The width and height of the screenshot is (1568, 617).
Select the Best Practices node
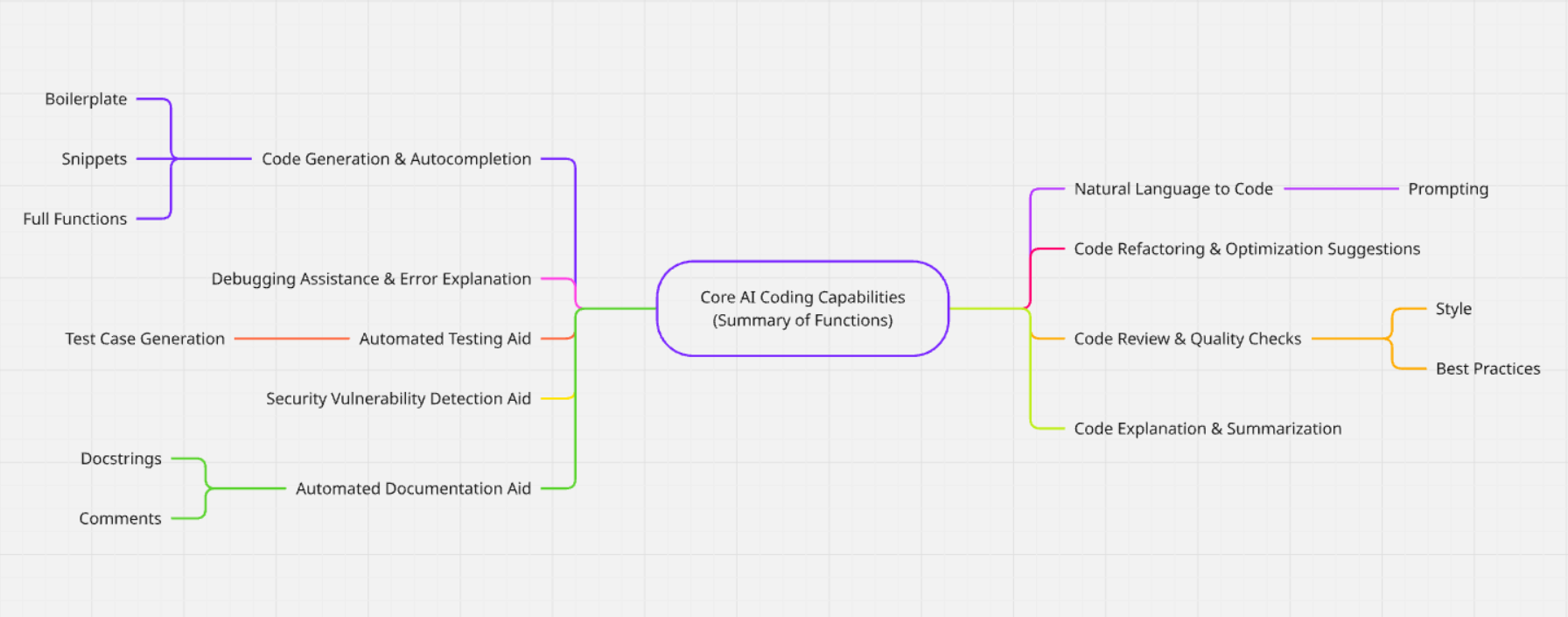coord(1487,369)
